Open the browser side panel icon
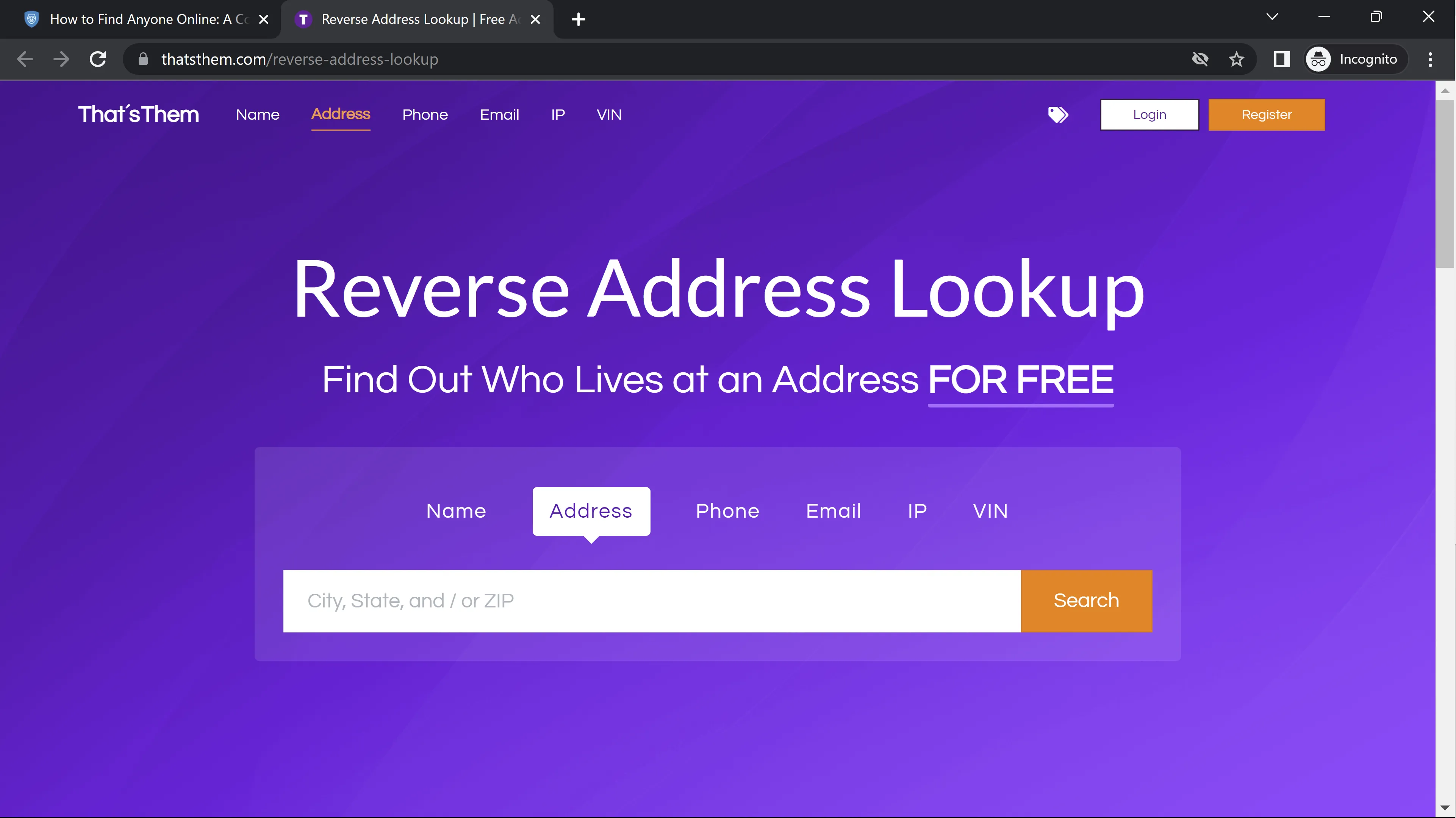 click(1281, 59)
